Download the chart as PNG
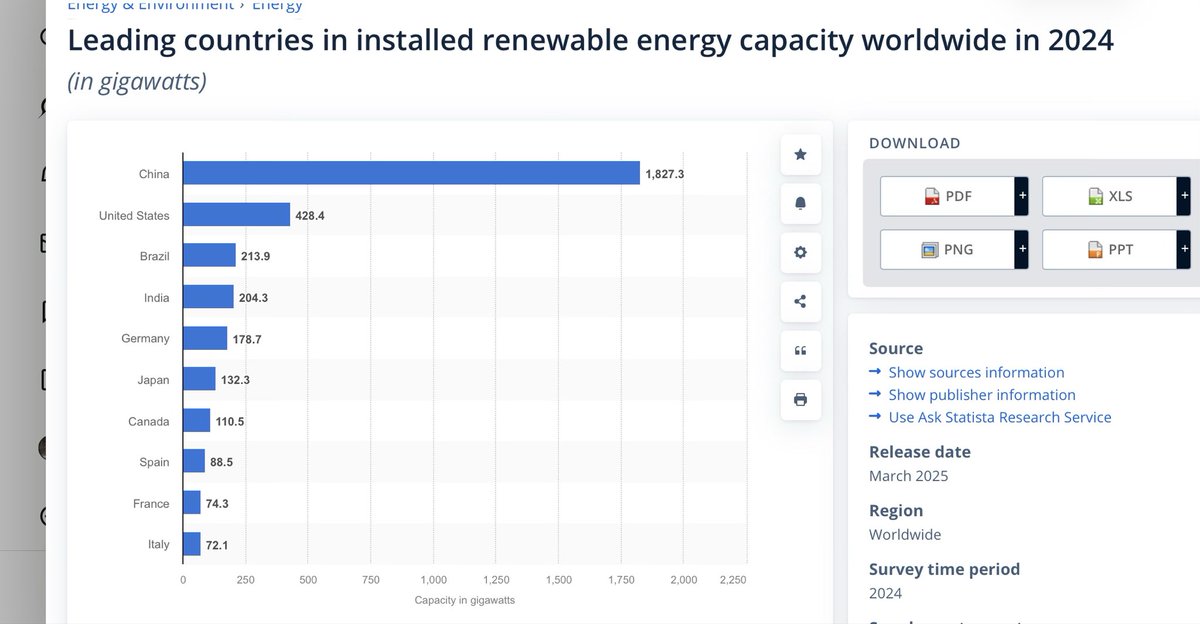1200x624 pixels. (947, 249)
